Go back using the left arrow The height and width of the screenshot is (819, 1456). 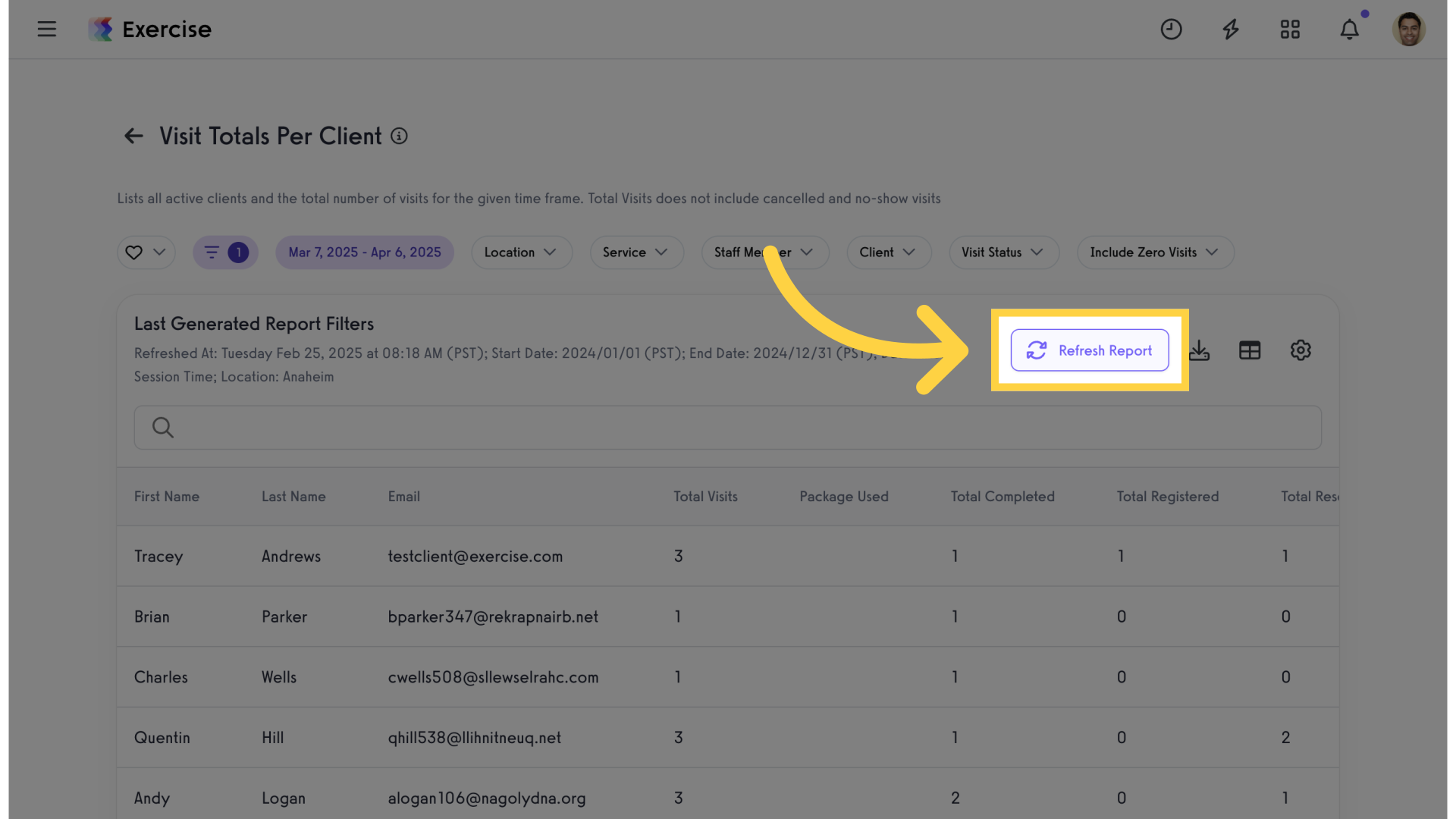pos(133,136)
